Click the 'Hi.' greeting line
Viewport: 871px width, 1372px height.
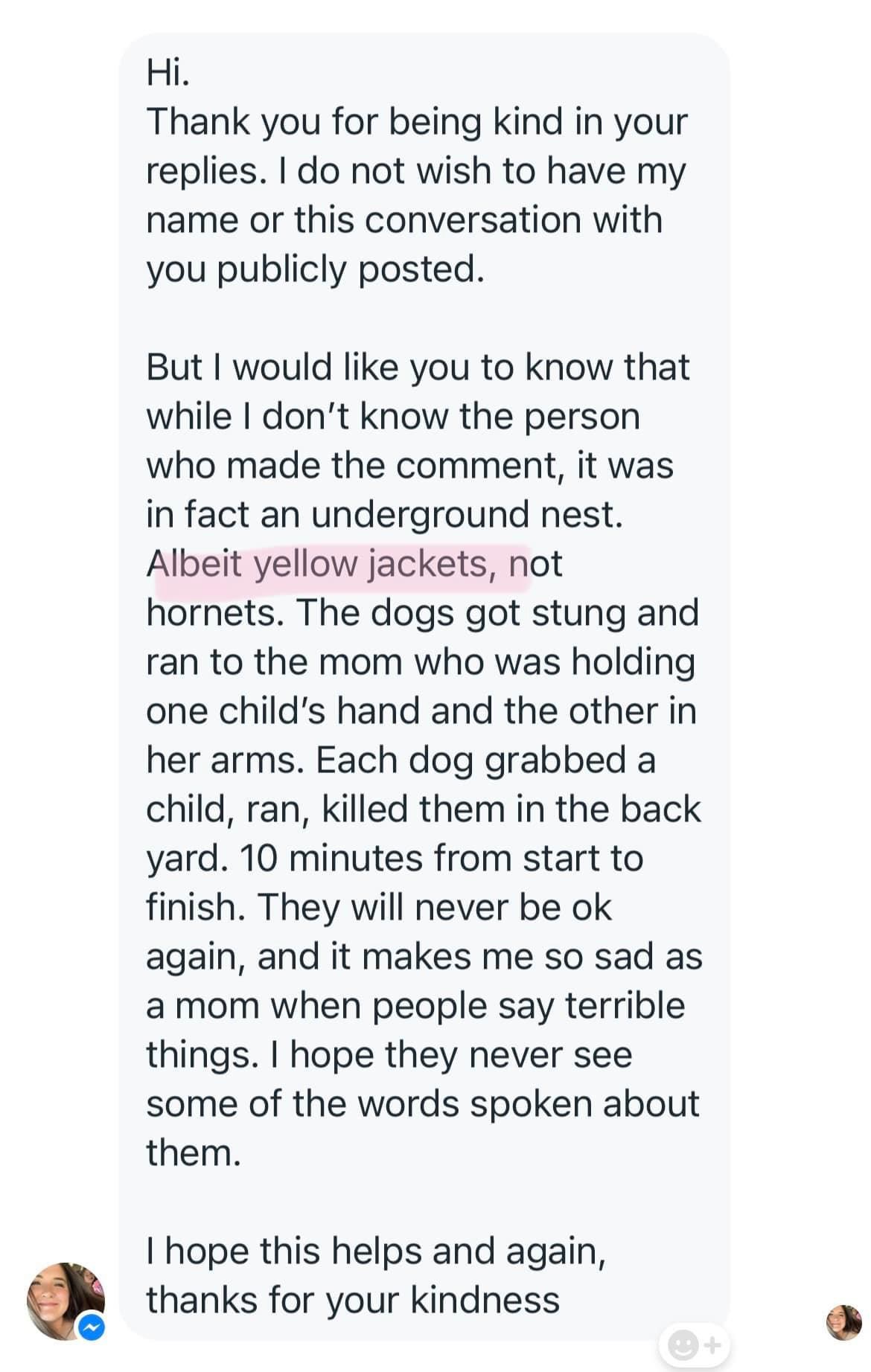(168, 73)
